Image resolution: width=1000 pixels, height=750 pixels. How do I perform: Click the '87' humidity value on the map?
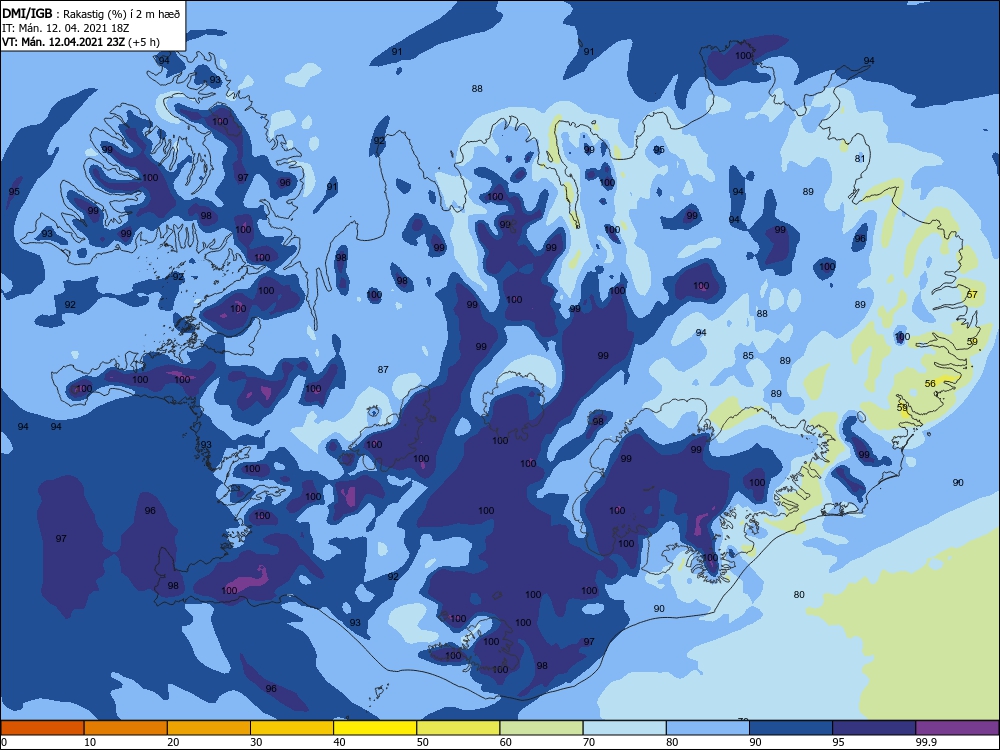(x=383, y=370)
